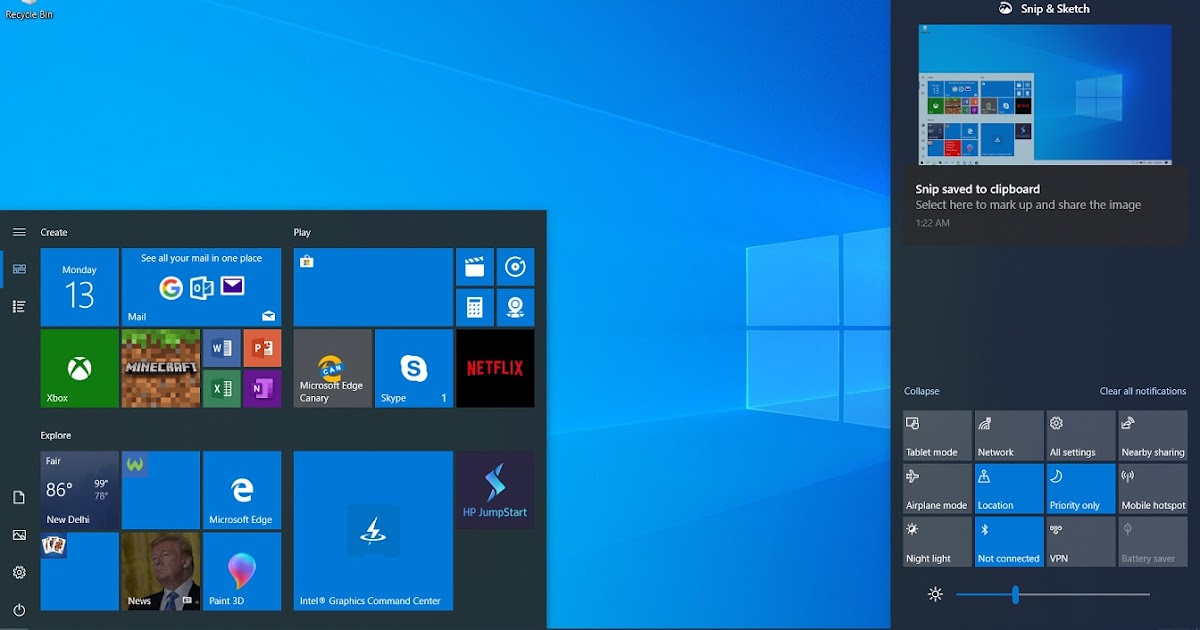
Task: Open the Xbox tile
Action: 79,368
